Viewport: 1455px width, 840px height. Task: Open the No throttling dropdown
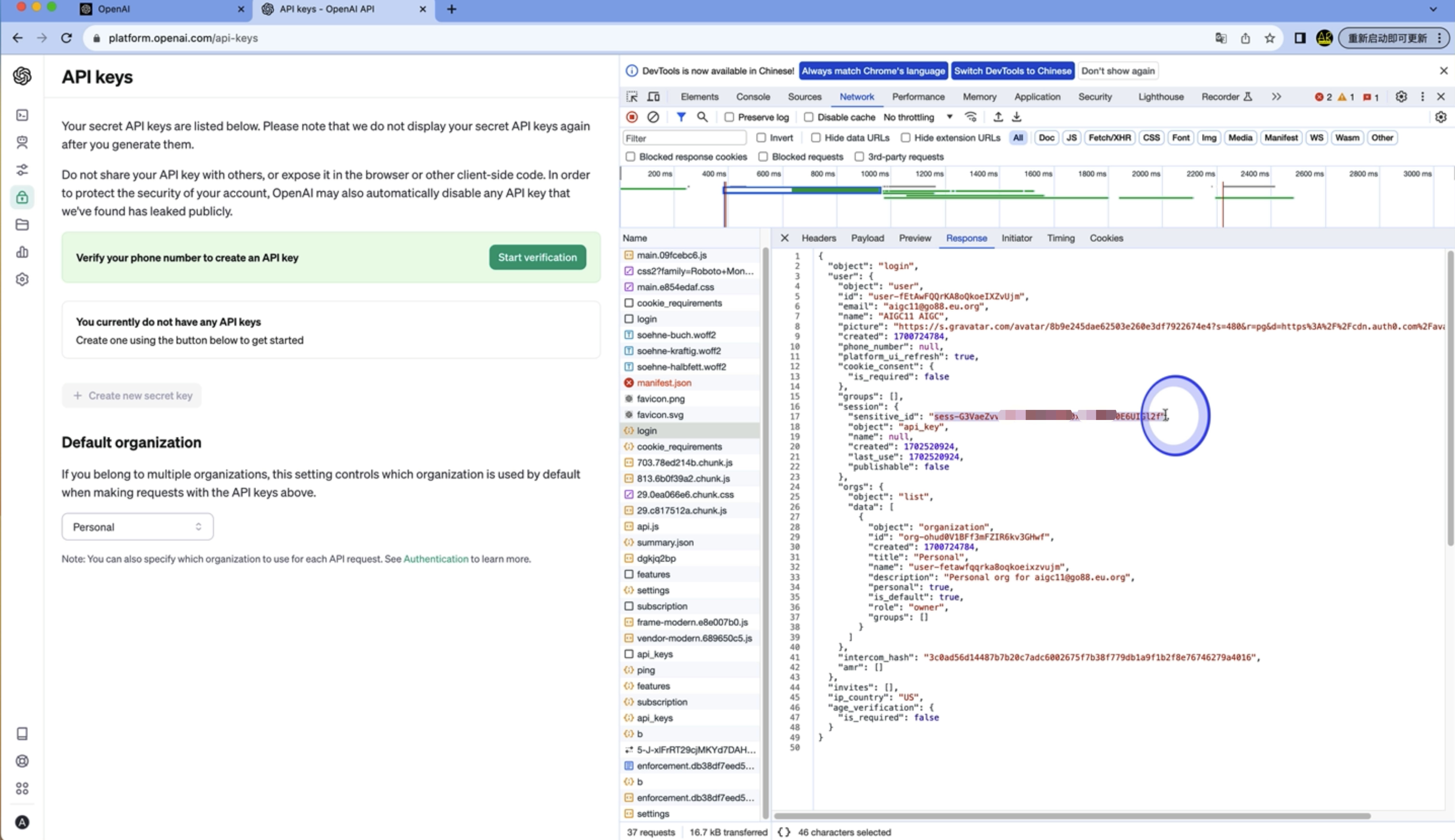tap(918, 117)
